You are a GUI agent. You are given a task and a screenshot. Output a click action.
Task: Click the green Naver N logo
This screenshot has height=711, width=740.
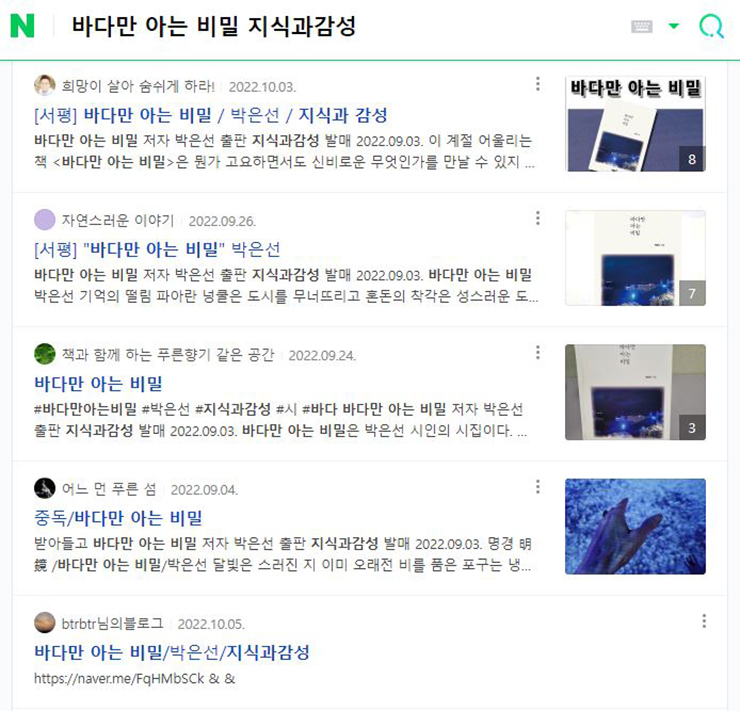22,25
